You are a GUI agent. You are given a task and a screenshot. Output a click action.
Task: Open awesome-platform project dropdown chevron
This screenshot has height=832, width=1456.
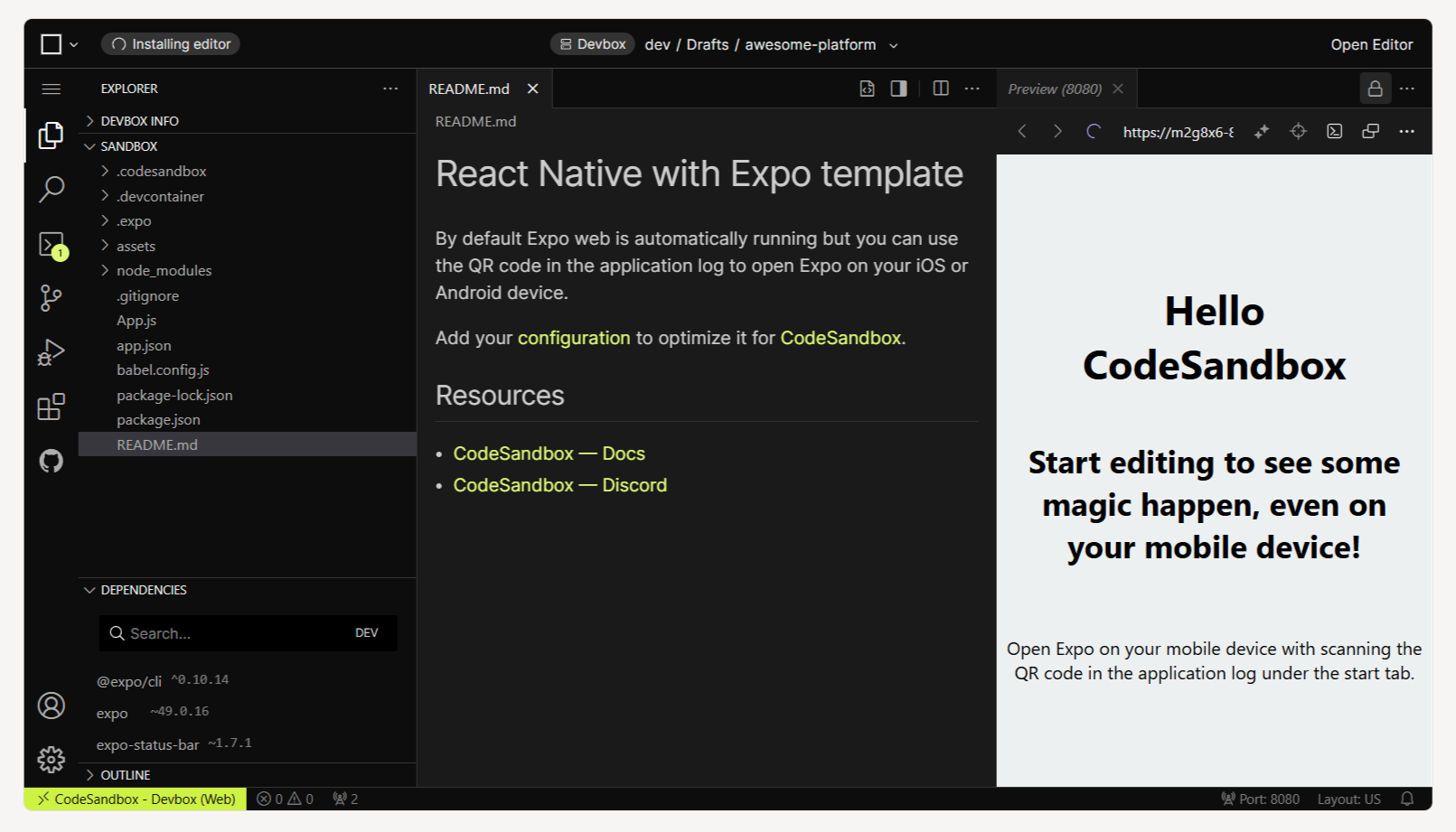(894, 45)
